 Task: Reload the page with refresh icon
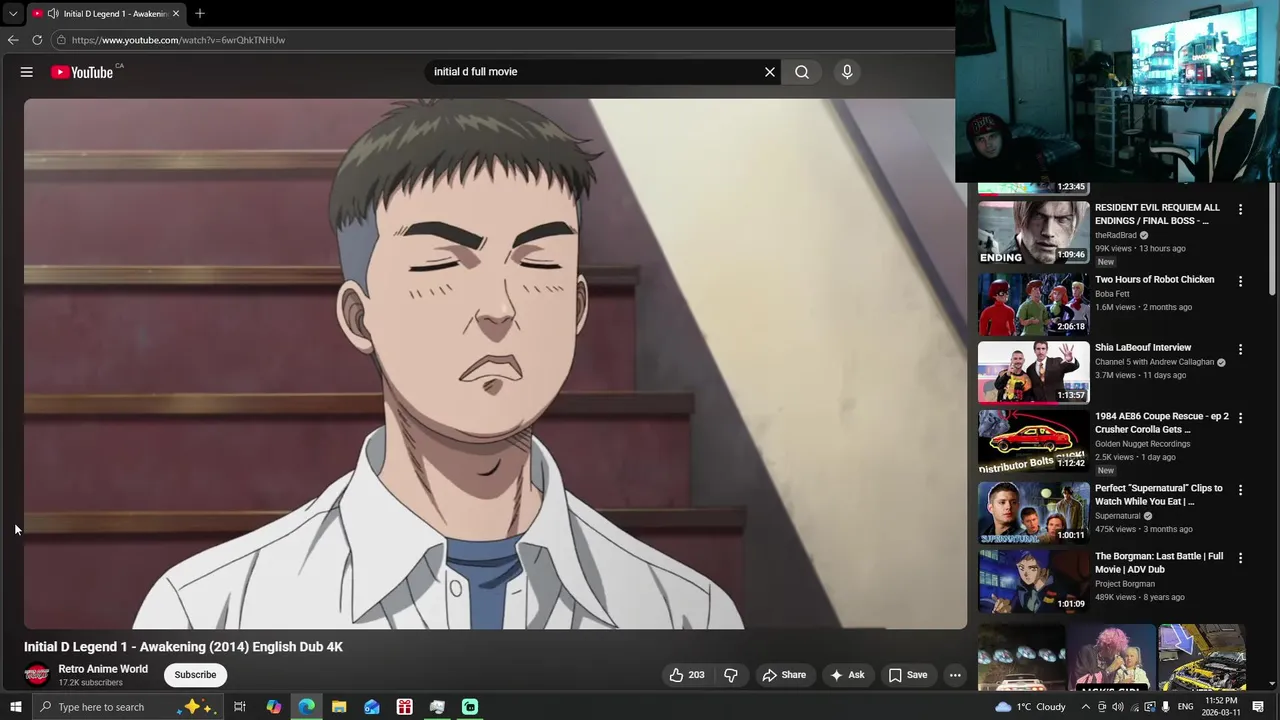(37, 40)
